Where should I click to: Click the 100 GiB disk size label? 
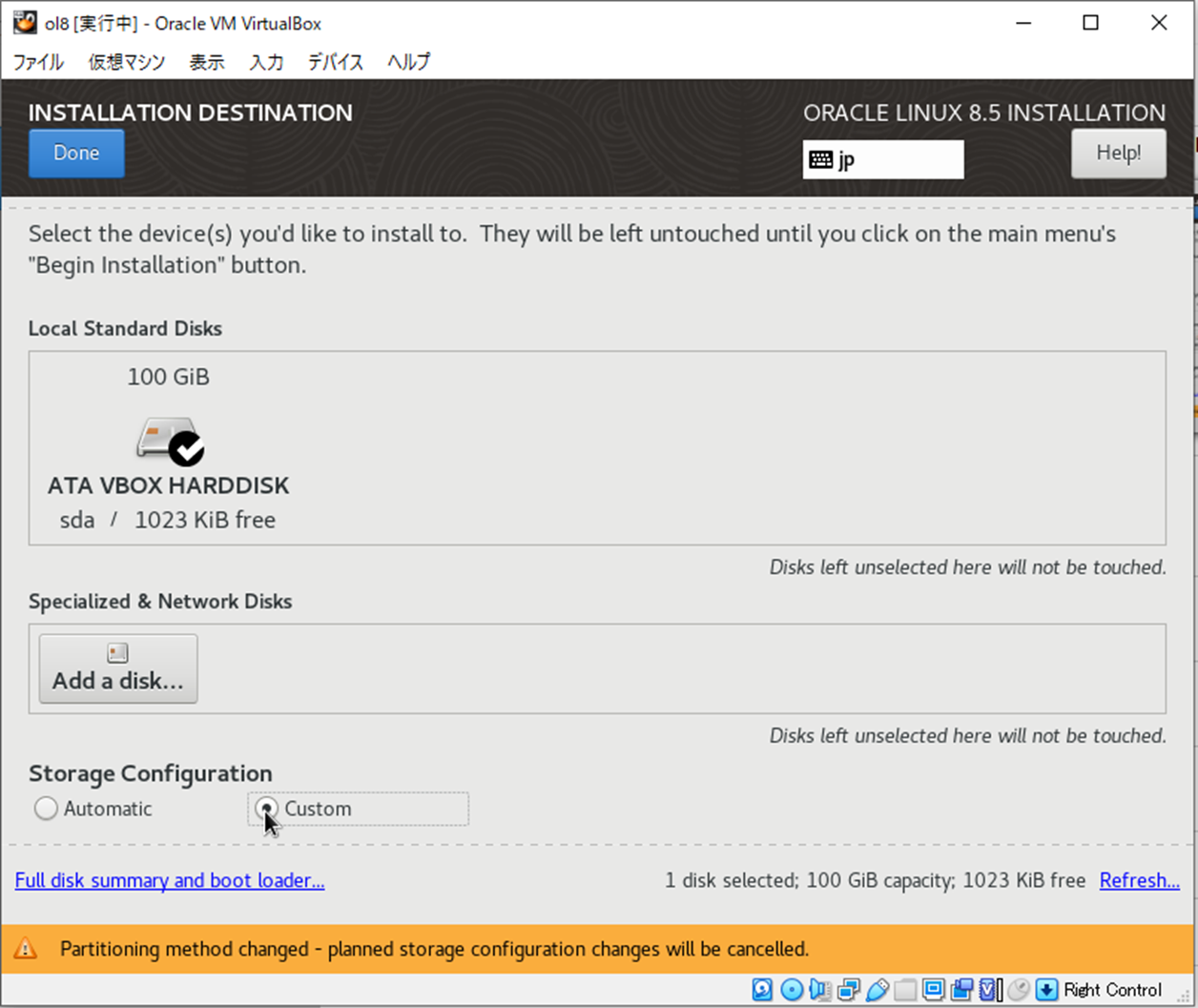[169, 377]
